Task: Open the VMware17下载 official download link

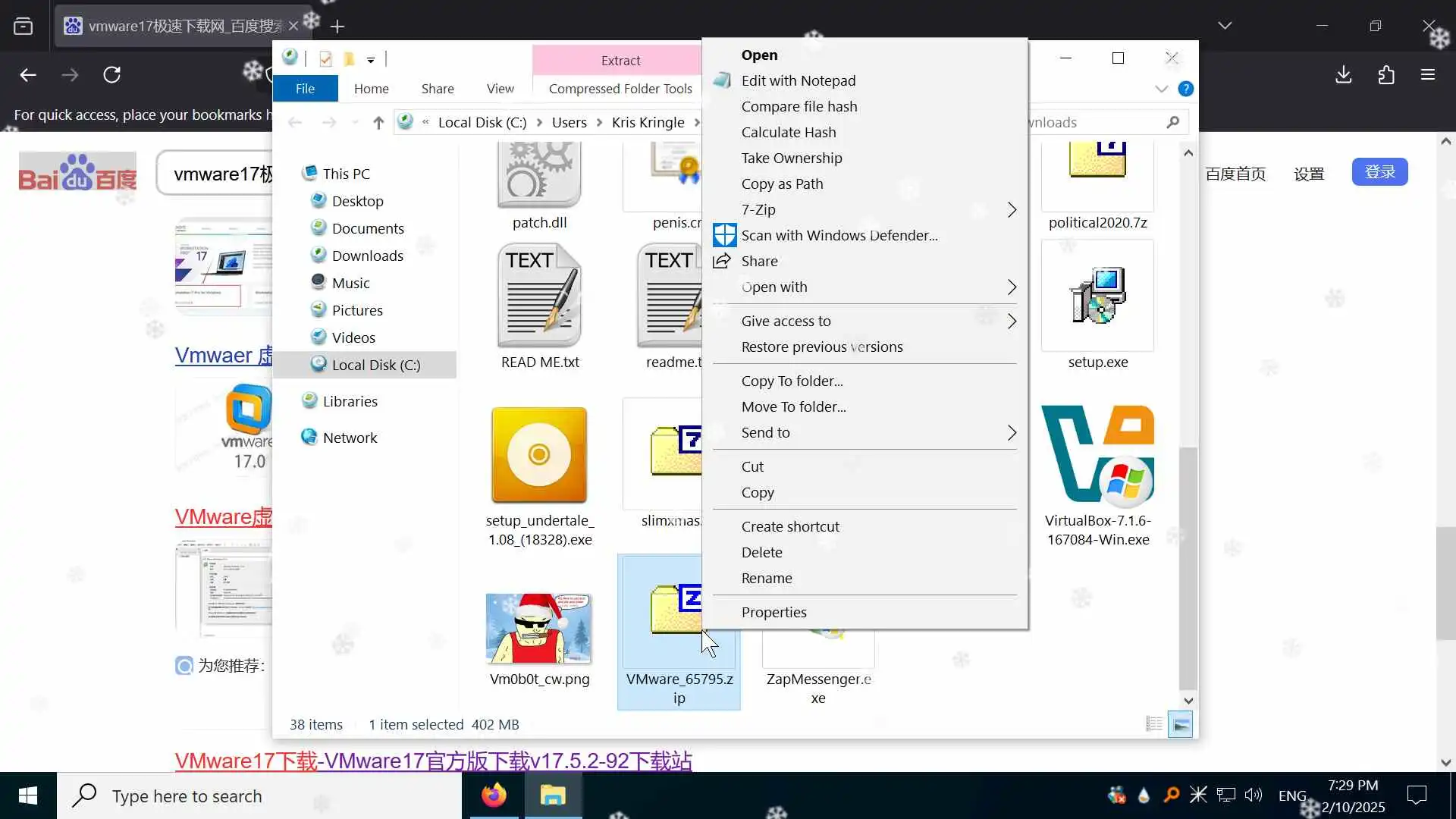Action: pos(433,761)
